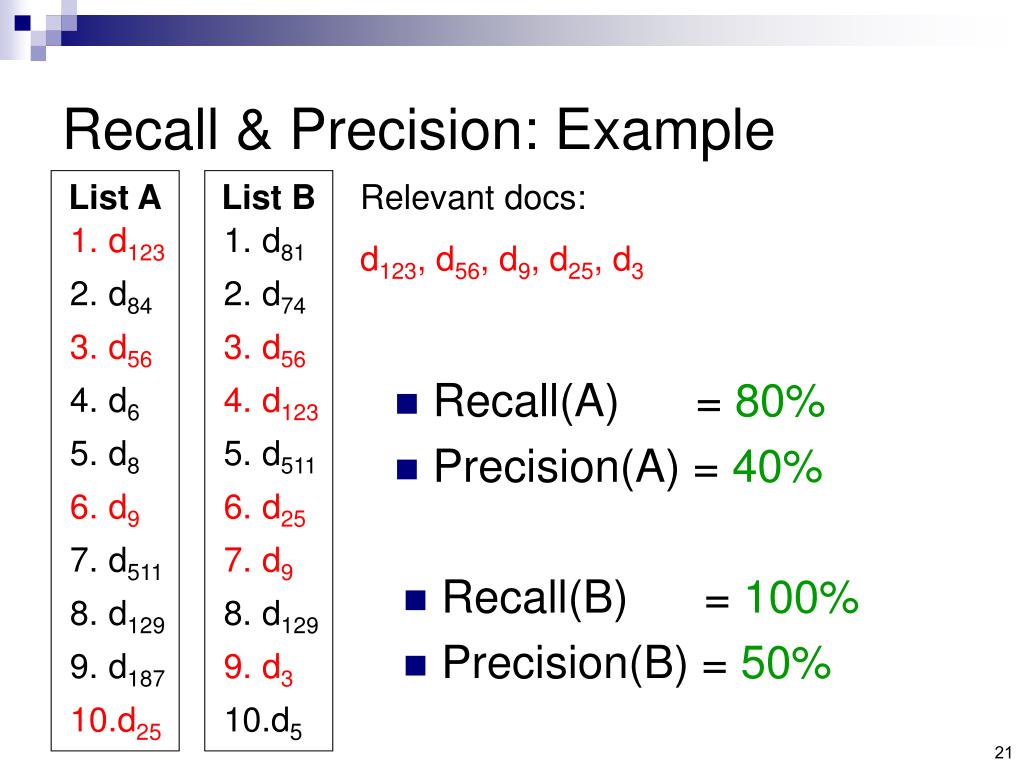Click item 7. d511 in List A
This screenshot has height=768, width=1024.
point(116,564)
